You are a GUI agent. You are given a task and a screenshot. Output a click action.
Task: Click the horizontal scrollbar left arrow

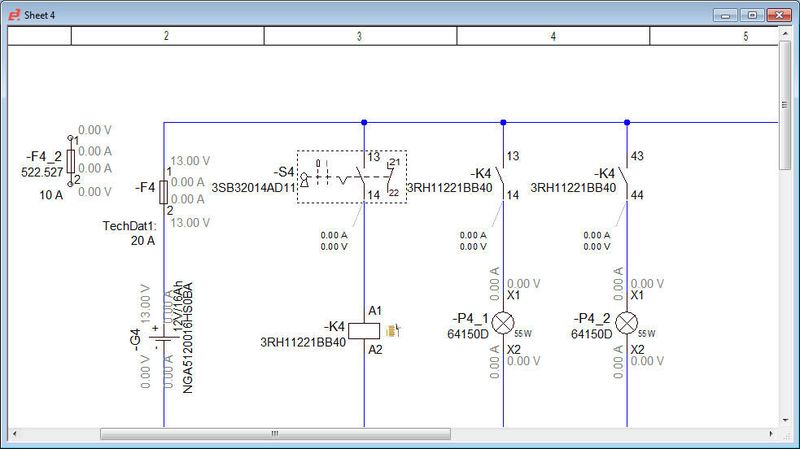click(x=15, y=434)
